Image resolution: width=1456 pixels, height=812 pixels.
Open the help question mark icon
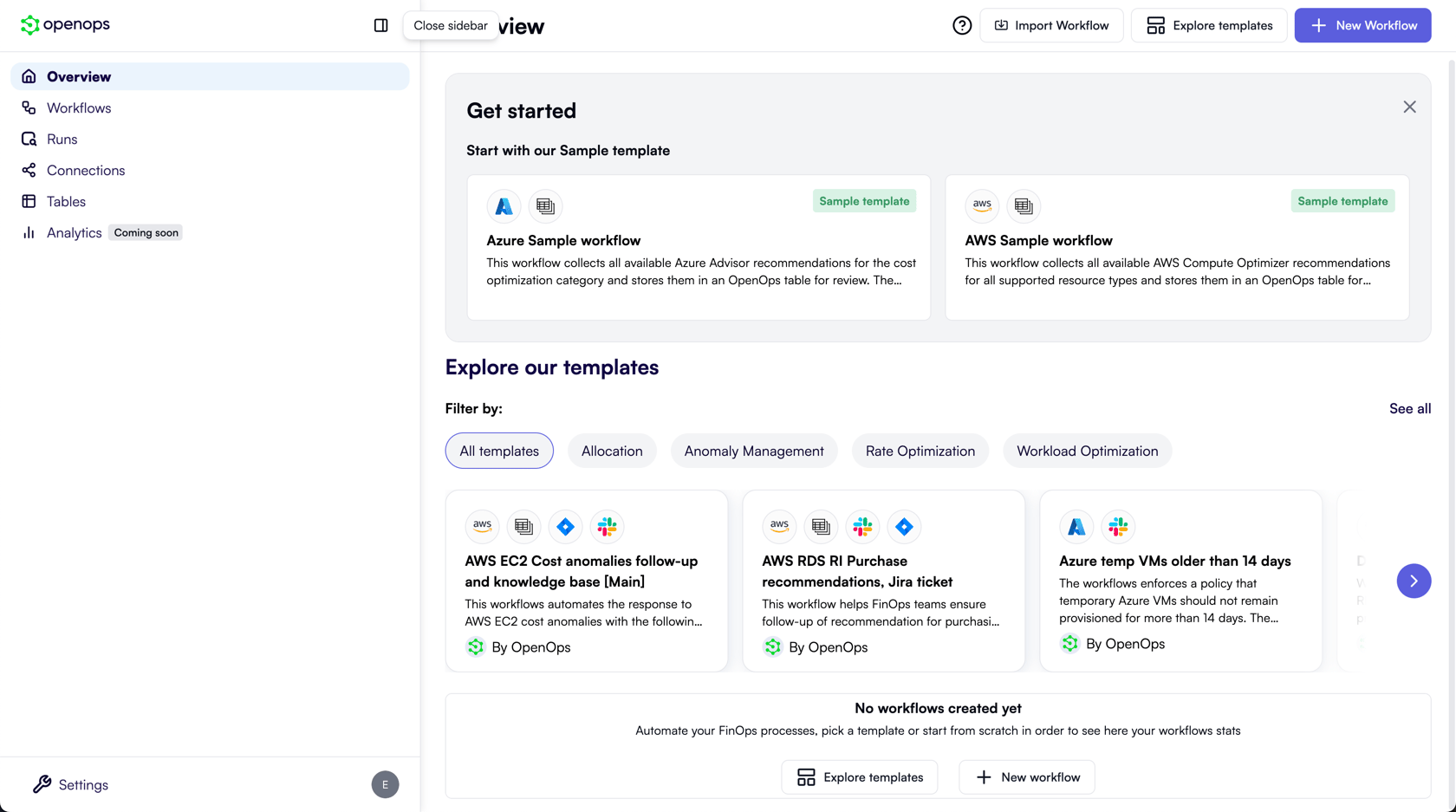tap(962, 25)
